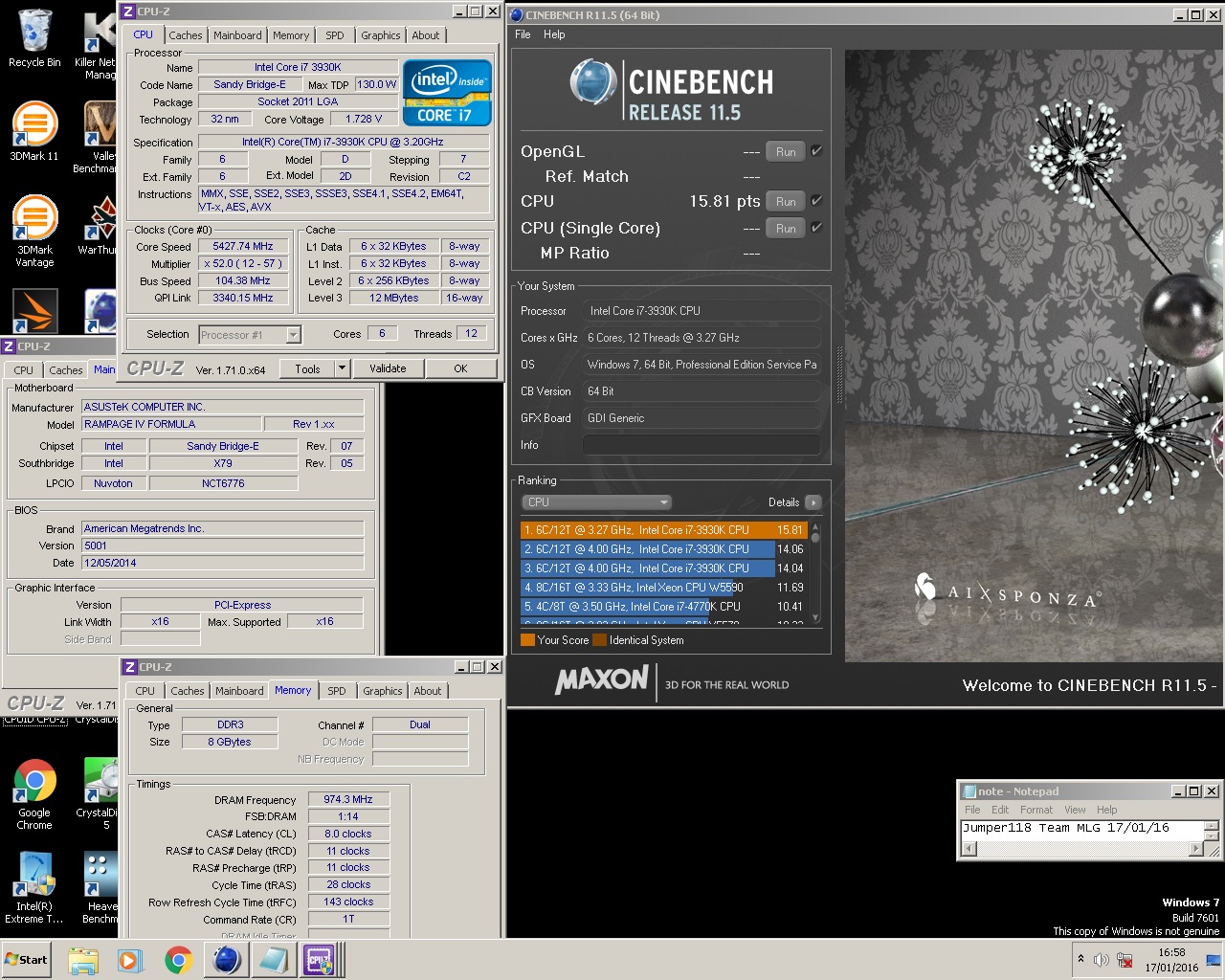
Task: Click the Notepad horizontal scrollbar
Action: 1082,849
